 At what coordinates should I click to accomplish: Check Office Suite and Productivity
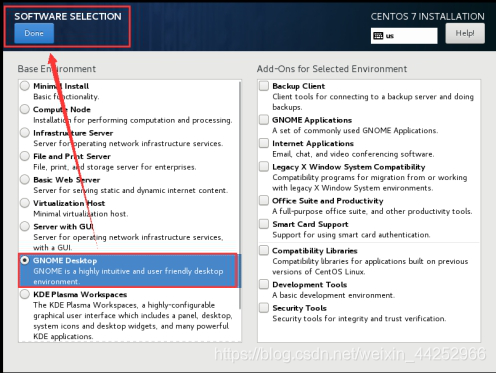tap(264, 200)
